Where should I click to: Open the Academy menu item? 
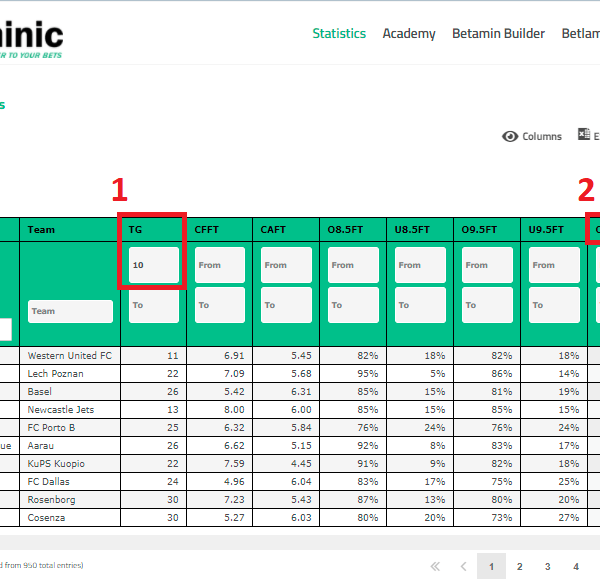(x=409, y=33)
